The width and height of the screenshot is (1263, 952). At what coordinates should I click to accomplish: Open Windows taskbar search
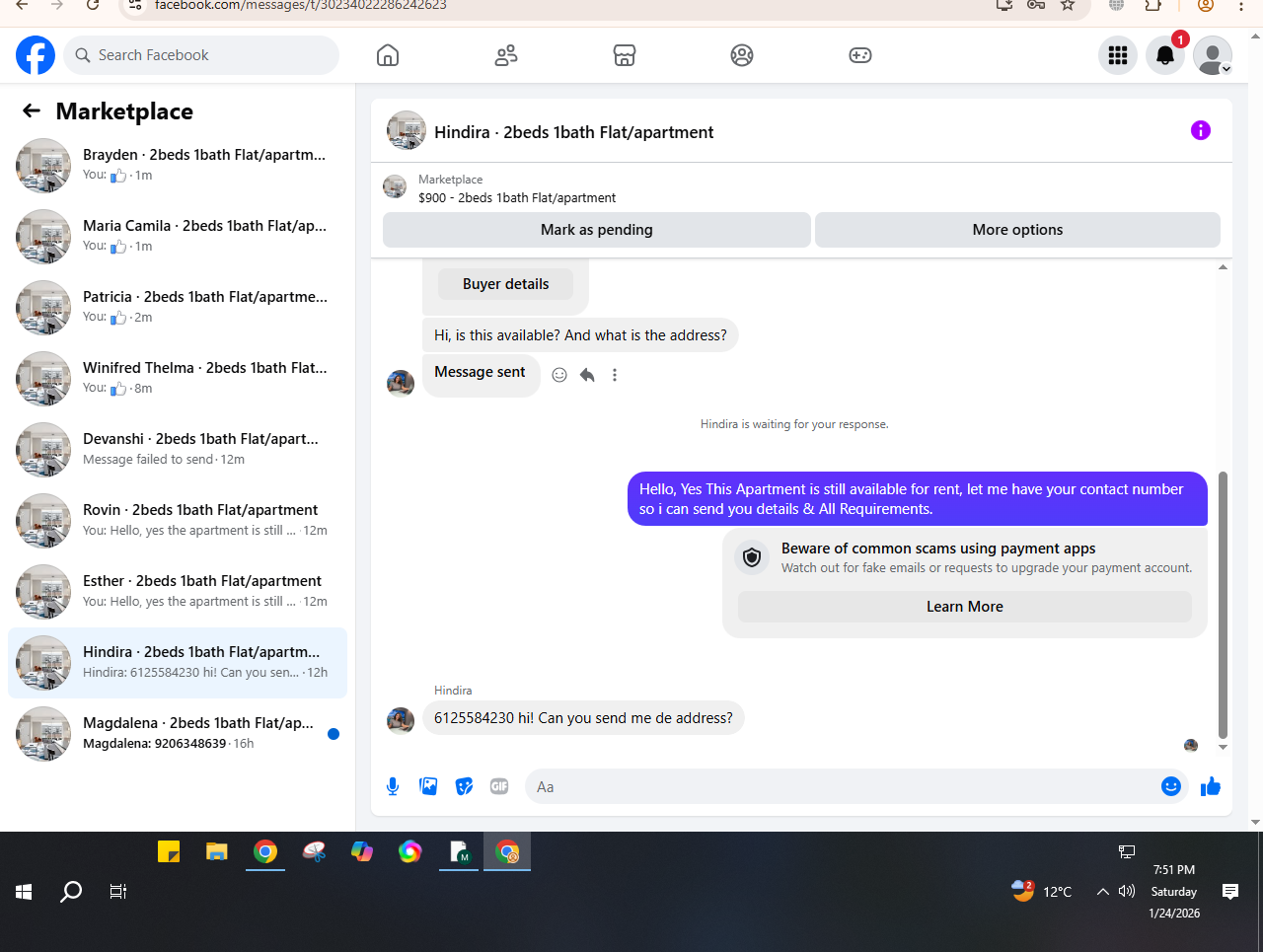[x=71, y=892]
